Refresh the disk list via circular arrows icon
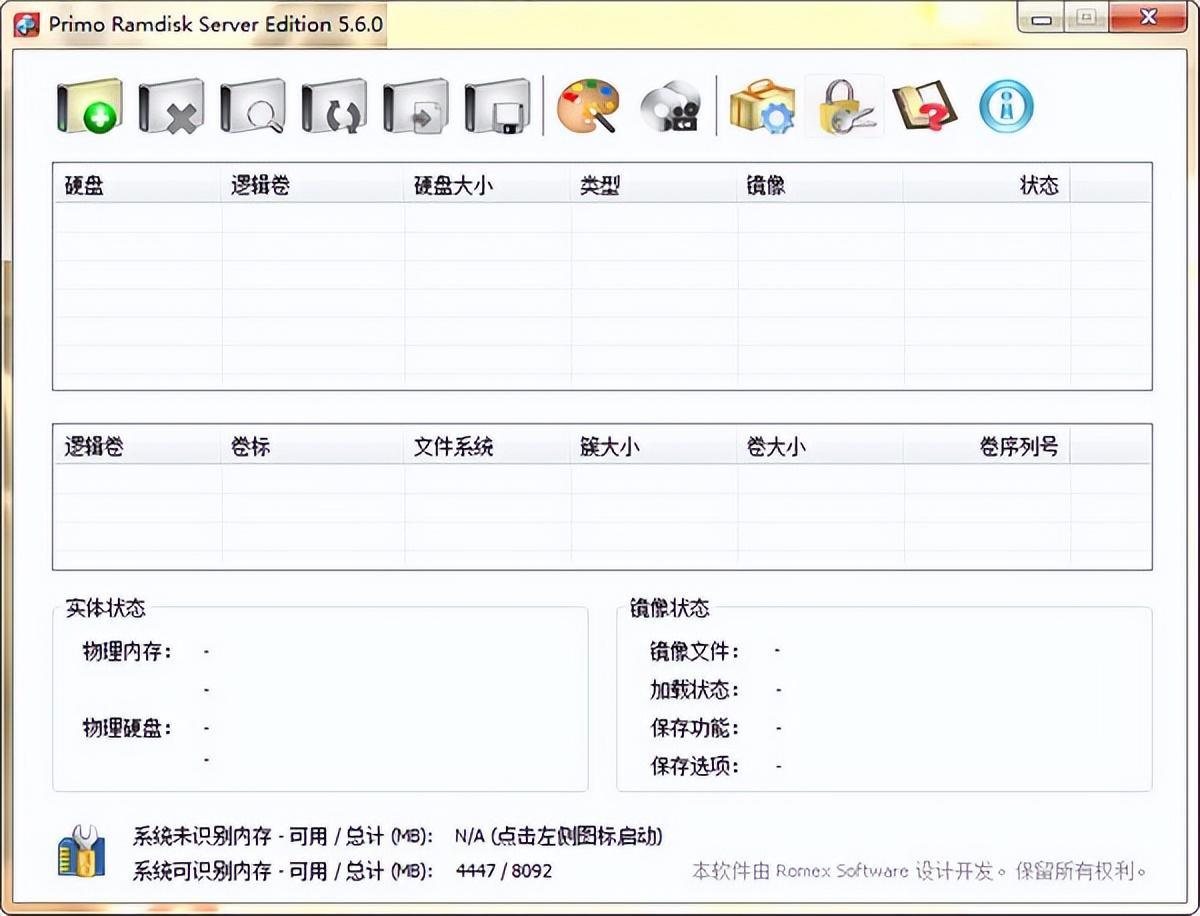Viewport: 1200px width, 916px height. pyautogui.click(x=334, y=104)
